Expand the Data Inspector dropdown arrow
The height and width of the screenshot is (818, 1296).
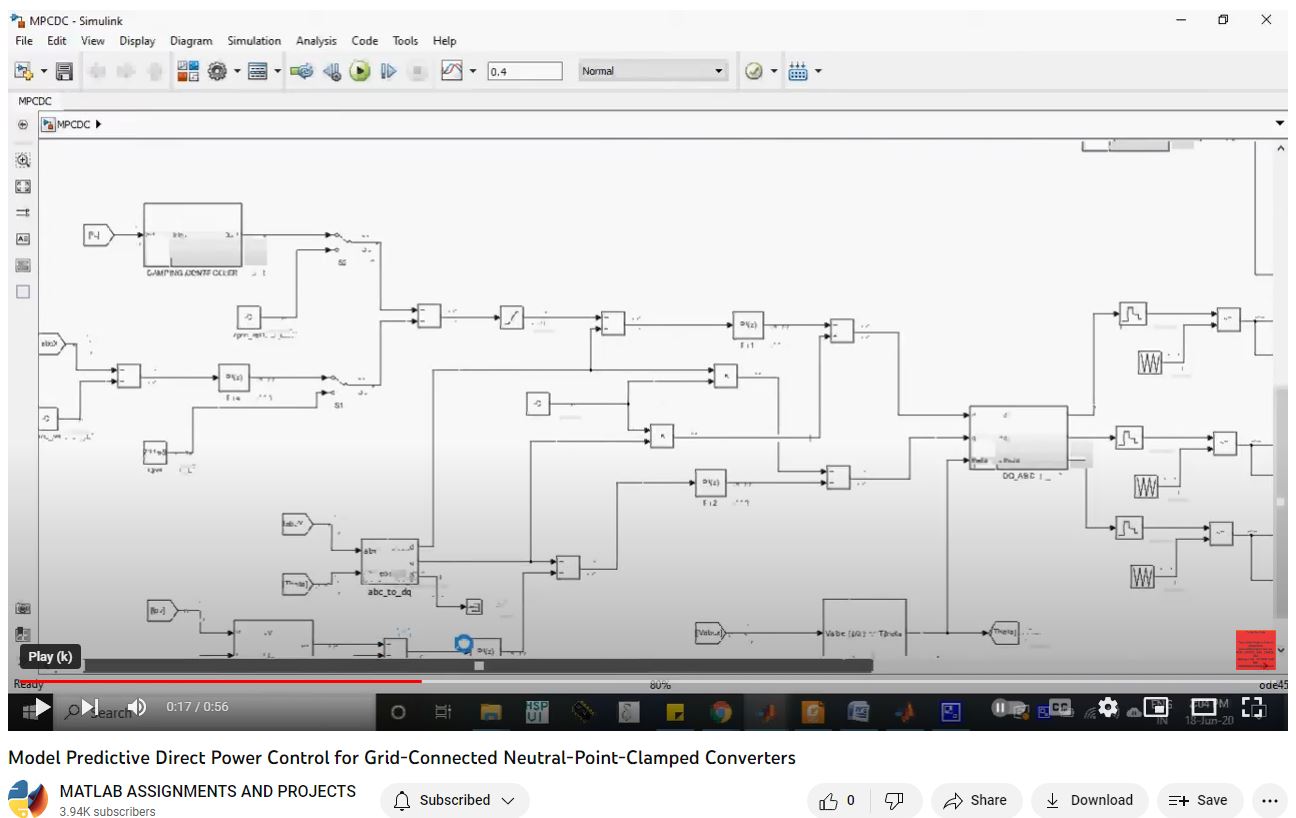tap(474, 71)
